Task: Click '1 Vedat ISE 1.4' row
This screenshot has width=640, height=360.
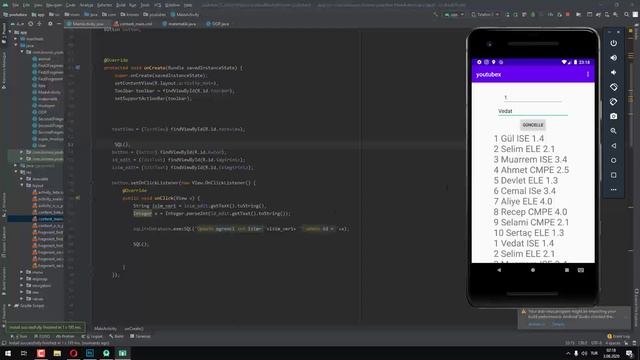Action: point(524,243)
